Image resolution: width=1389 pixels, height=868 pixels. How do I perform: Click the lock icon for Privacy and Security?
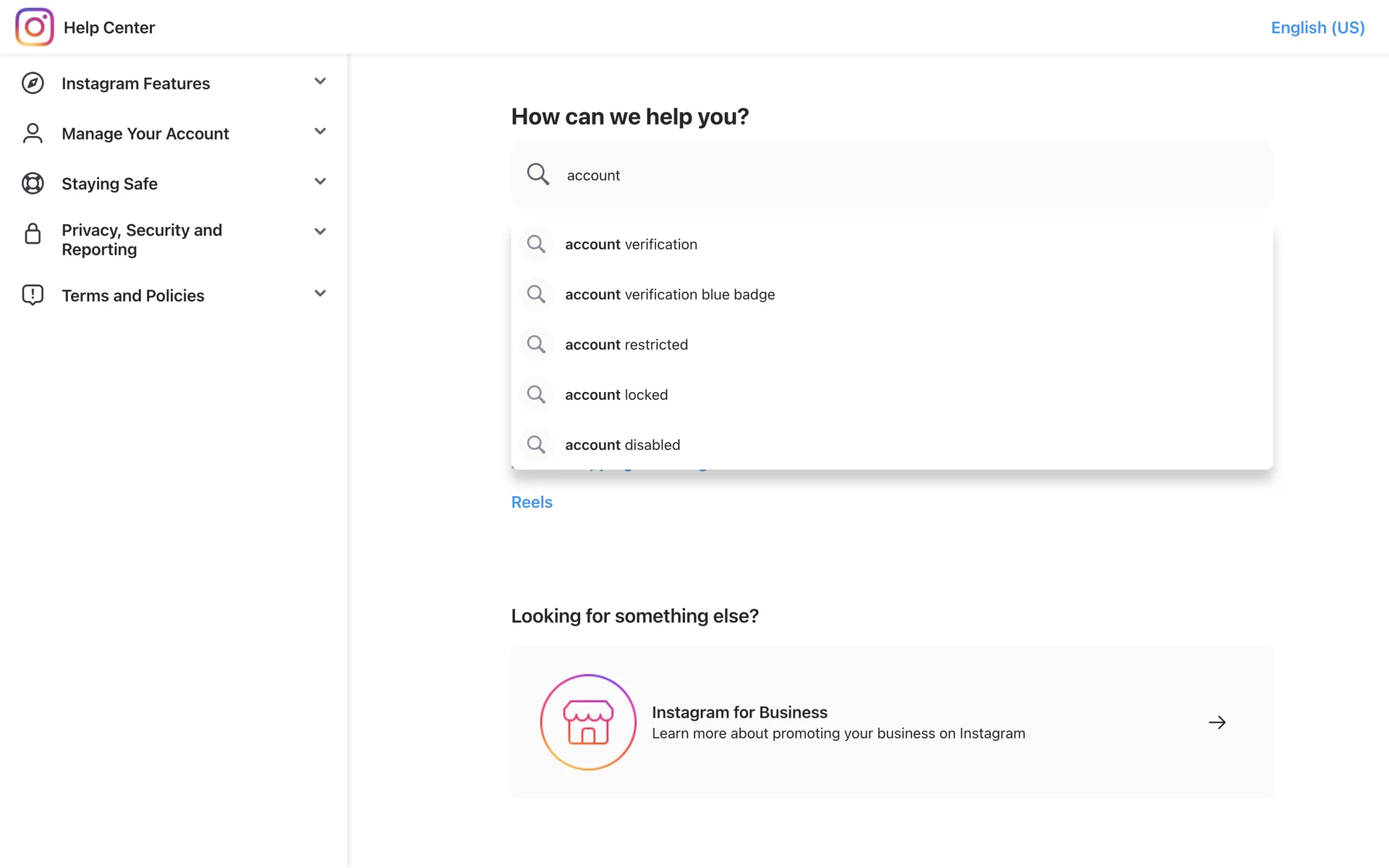tap(33, 234)
